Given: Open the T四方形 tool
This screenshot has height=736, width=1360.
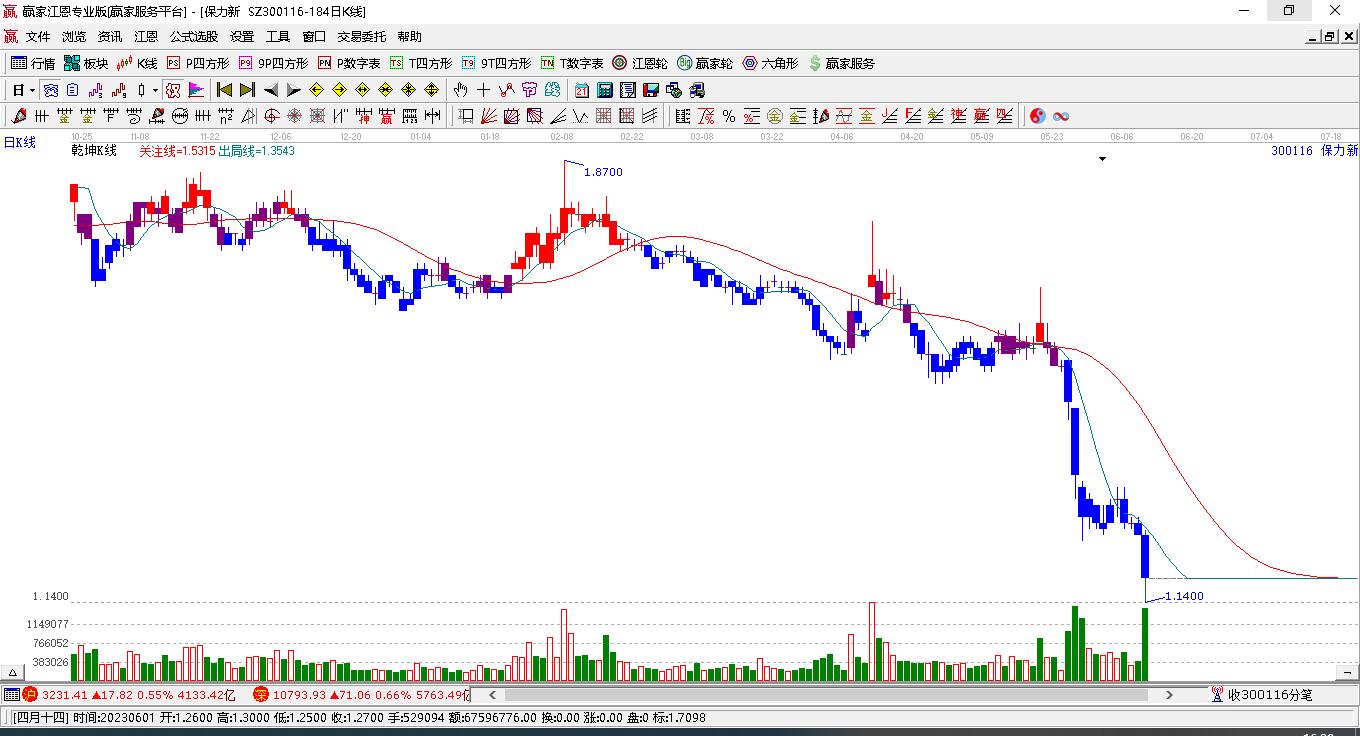Looking at the screenshot, I should tap(421, 63).
